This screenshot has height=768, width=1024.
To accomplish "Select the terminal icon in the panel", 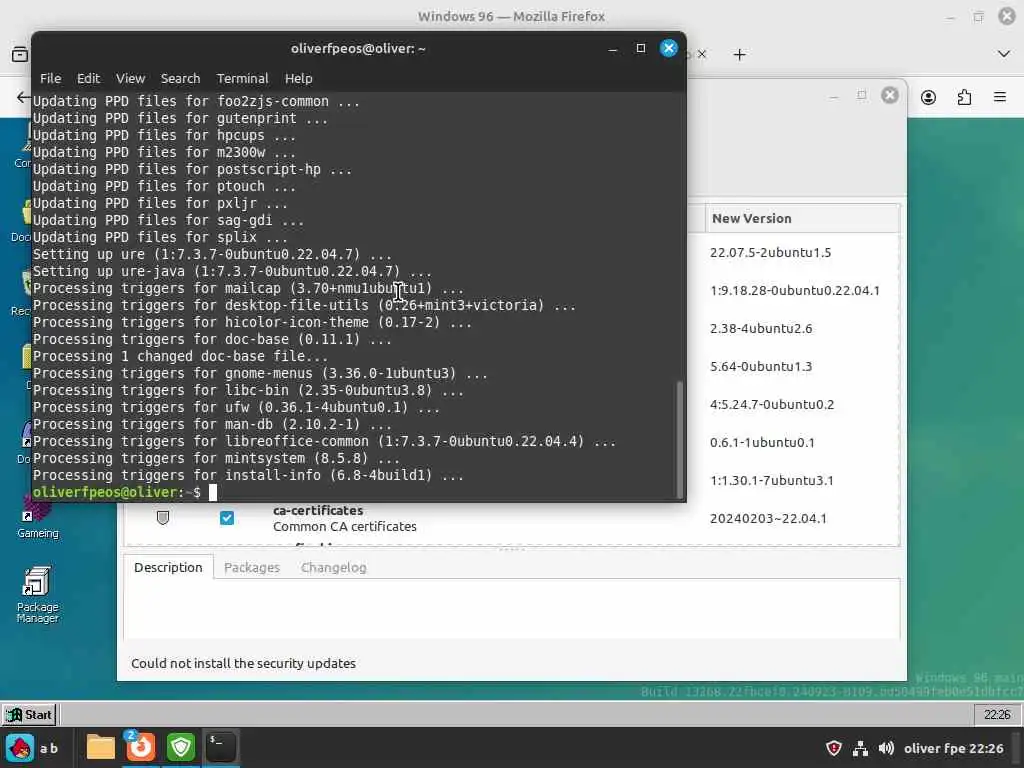I will click(x=221, y=746).
